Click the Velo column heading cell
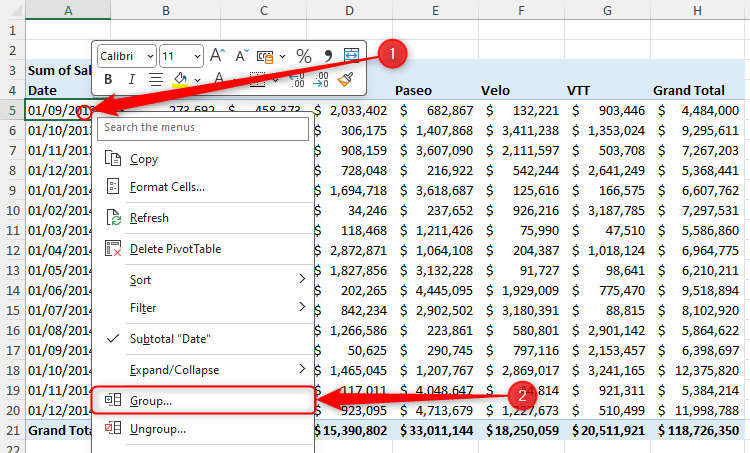The width and height of the screenshot is (750, 453). (x=521, y=90)
